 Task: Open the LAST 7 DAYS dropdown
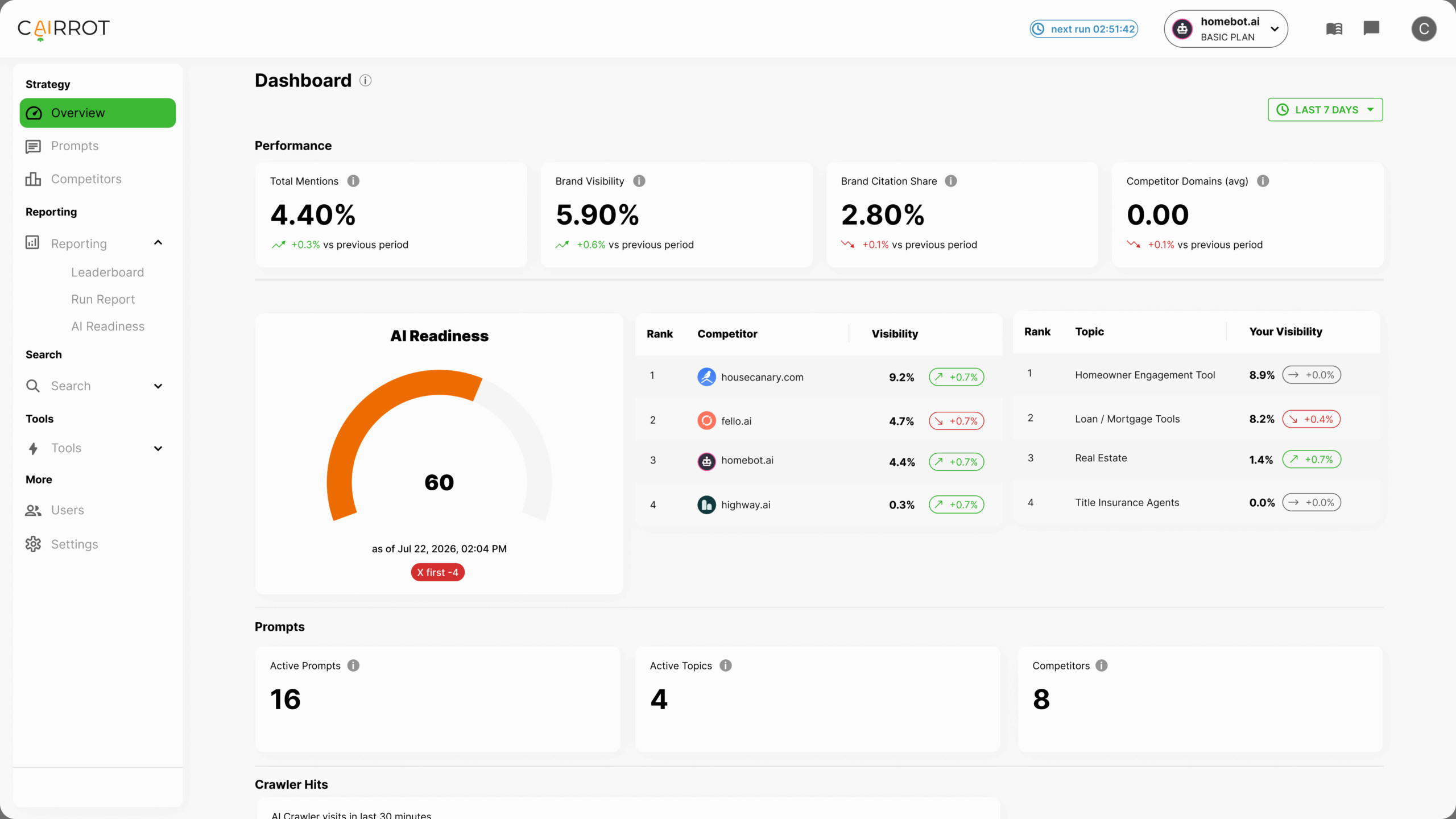click(x=1325, y=110)
